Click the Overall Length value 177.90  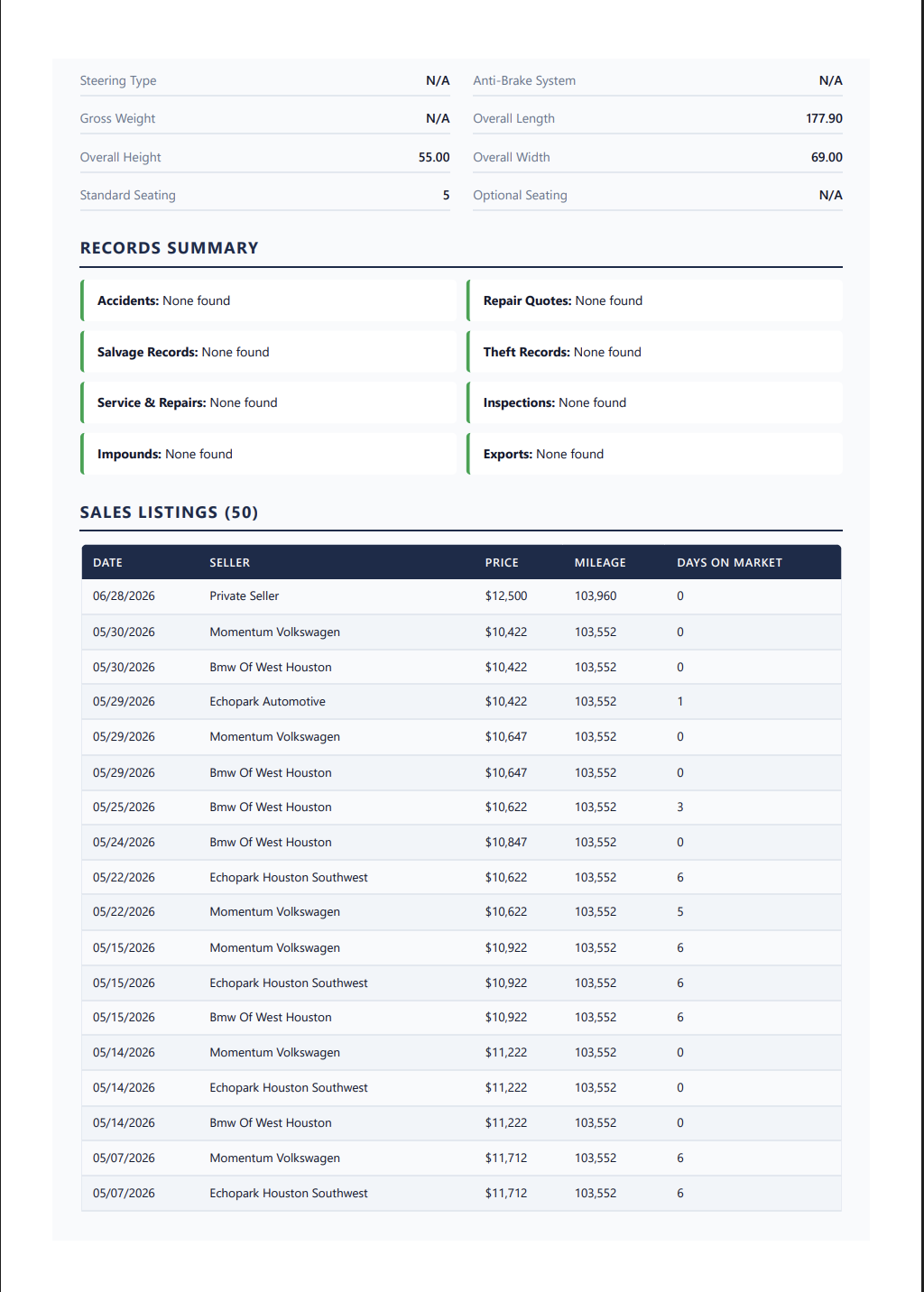[x=824, y=118]
